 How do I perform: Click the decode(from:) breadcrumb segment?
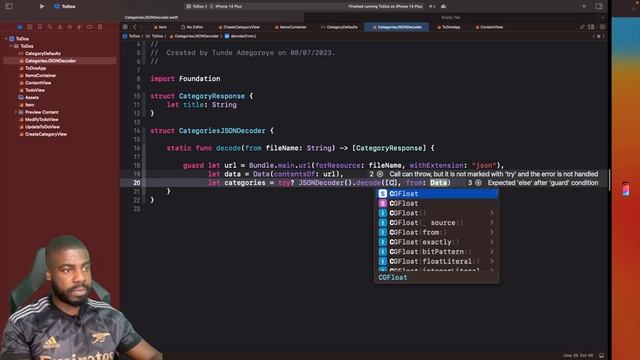tap(241, 36)
